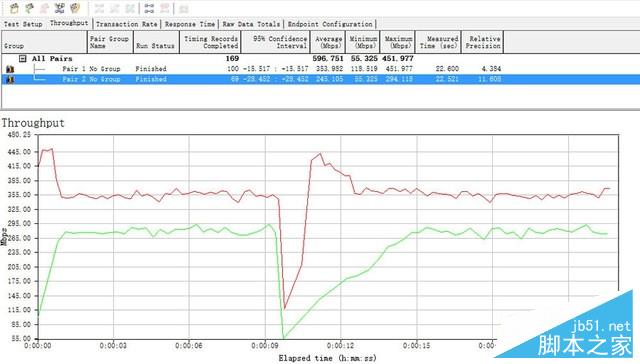Open the Raw Data Totals tab

(x=251, y=24)
